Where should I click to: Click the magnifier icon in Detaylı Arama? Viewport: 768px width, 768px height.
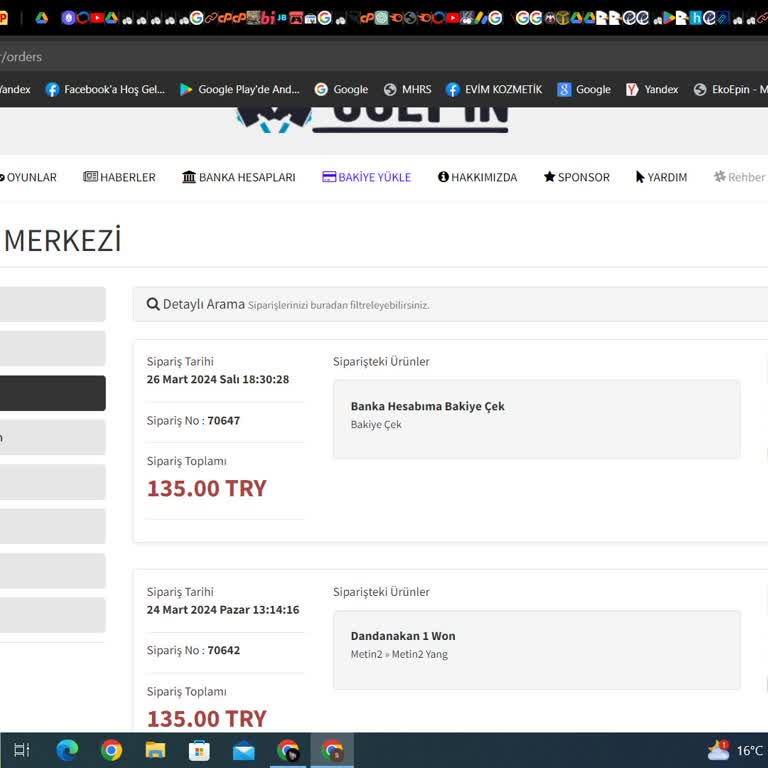(153, 304)
